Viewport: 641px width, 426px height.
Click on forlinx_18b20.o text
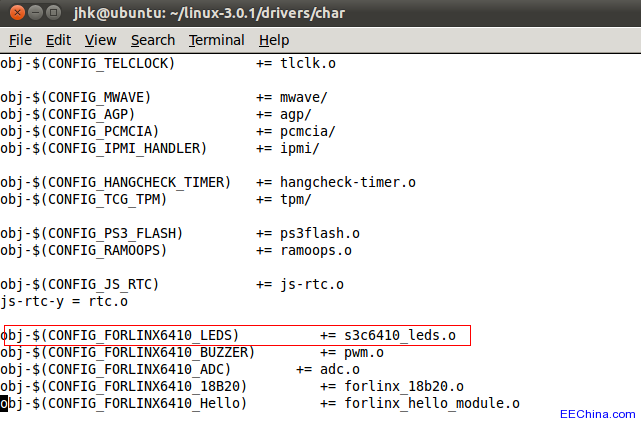[404, 386]
